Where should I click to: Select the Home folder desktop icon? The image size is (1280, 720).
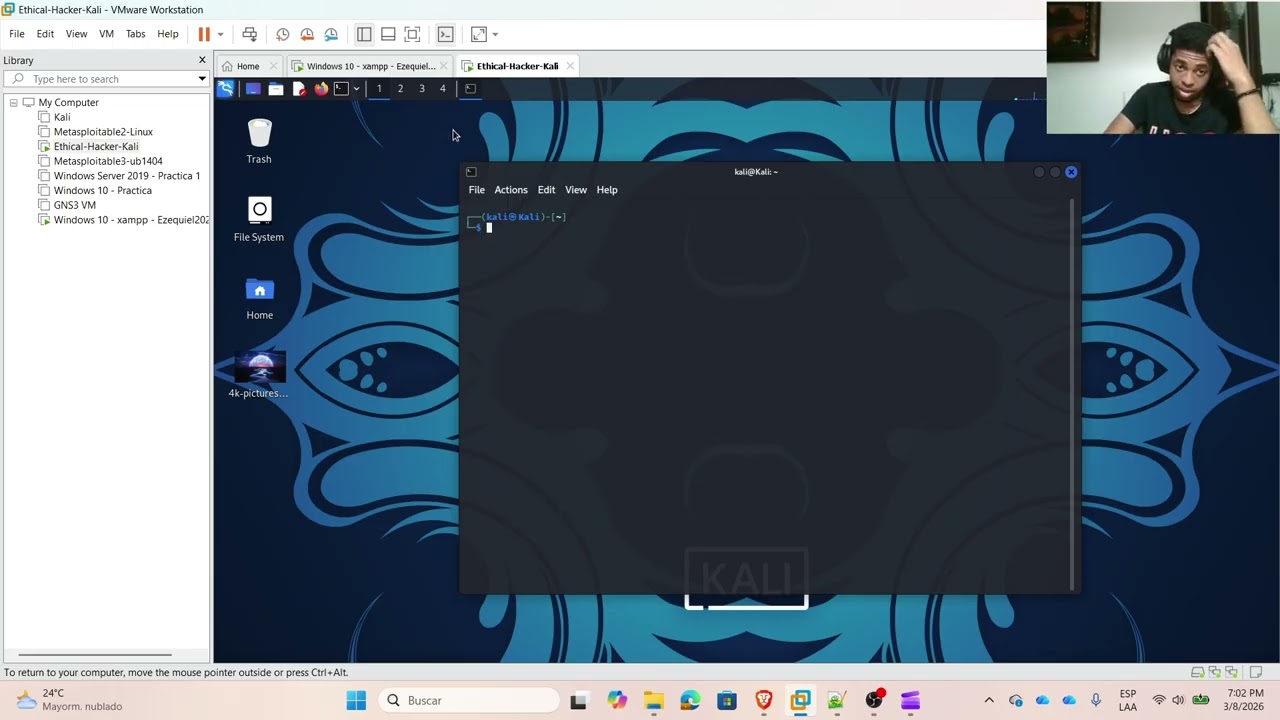click(259, 298)
